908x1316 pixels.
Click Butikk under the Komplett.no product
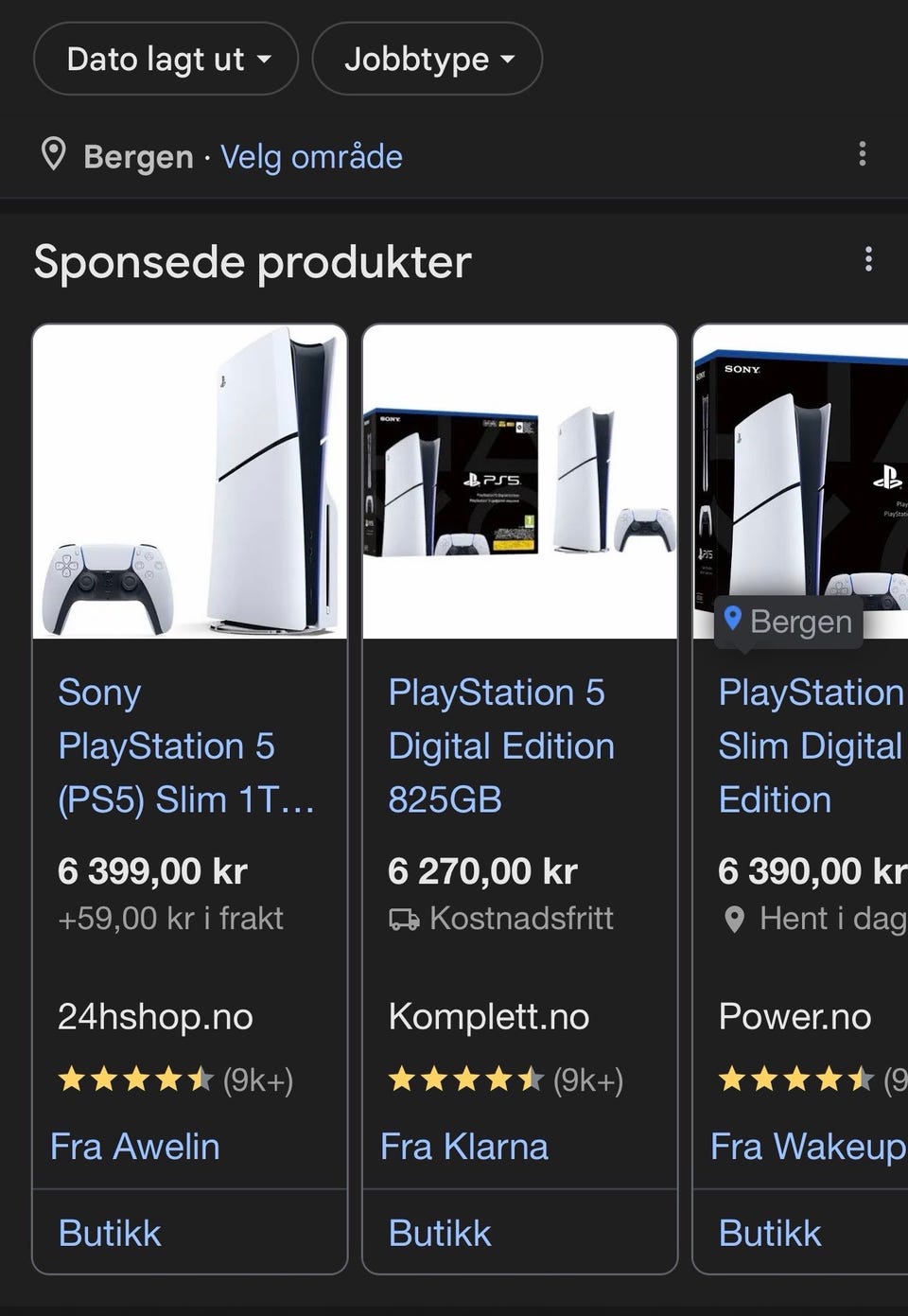[x=440, y=1233]
